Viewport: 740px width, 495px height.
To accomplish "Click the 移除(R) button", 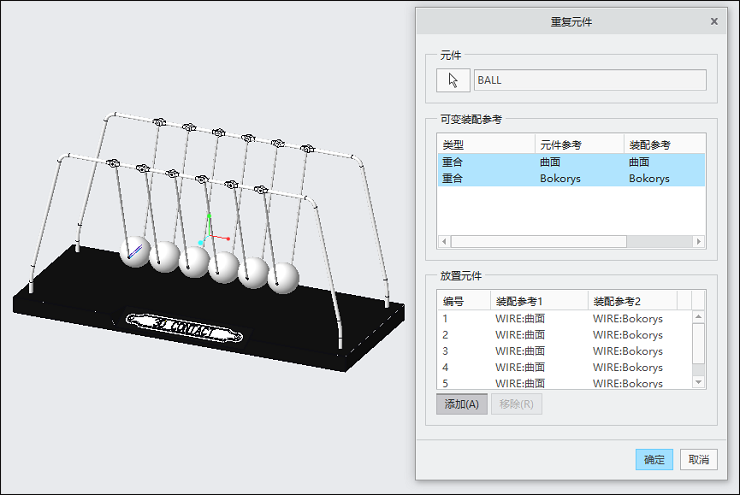I will click(516, 404).
